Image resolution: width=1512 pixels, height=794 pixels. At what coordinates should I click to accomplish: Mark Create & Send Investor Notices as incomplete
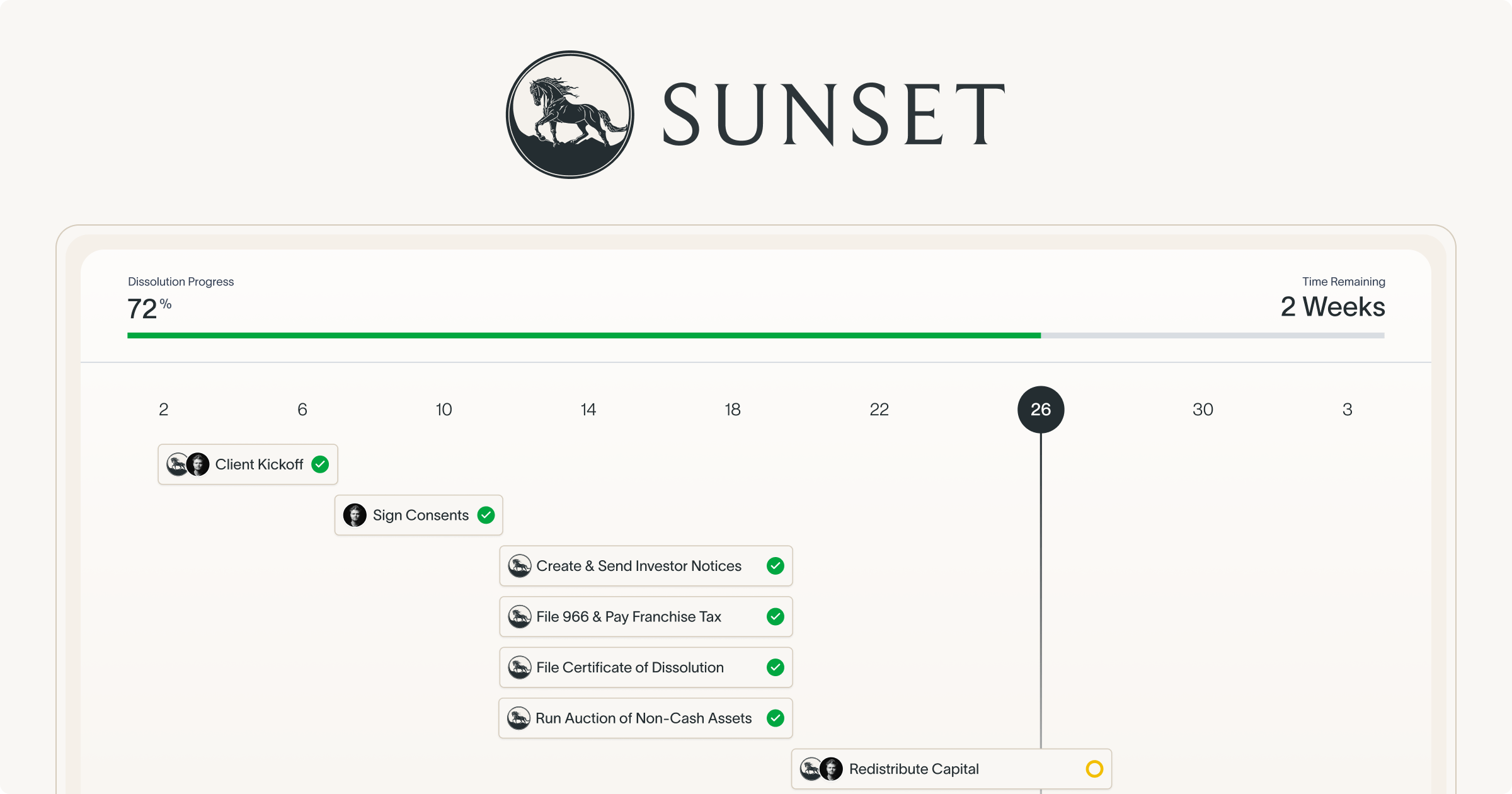tap(775, 566)
